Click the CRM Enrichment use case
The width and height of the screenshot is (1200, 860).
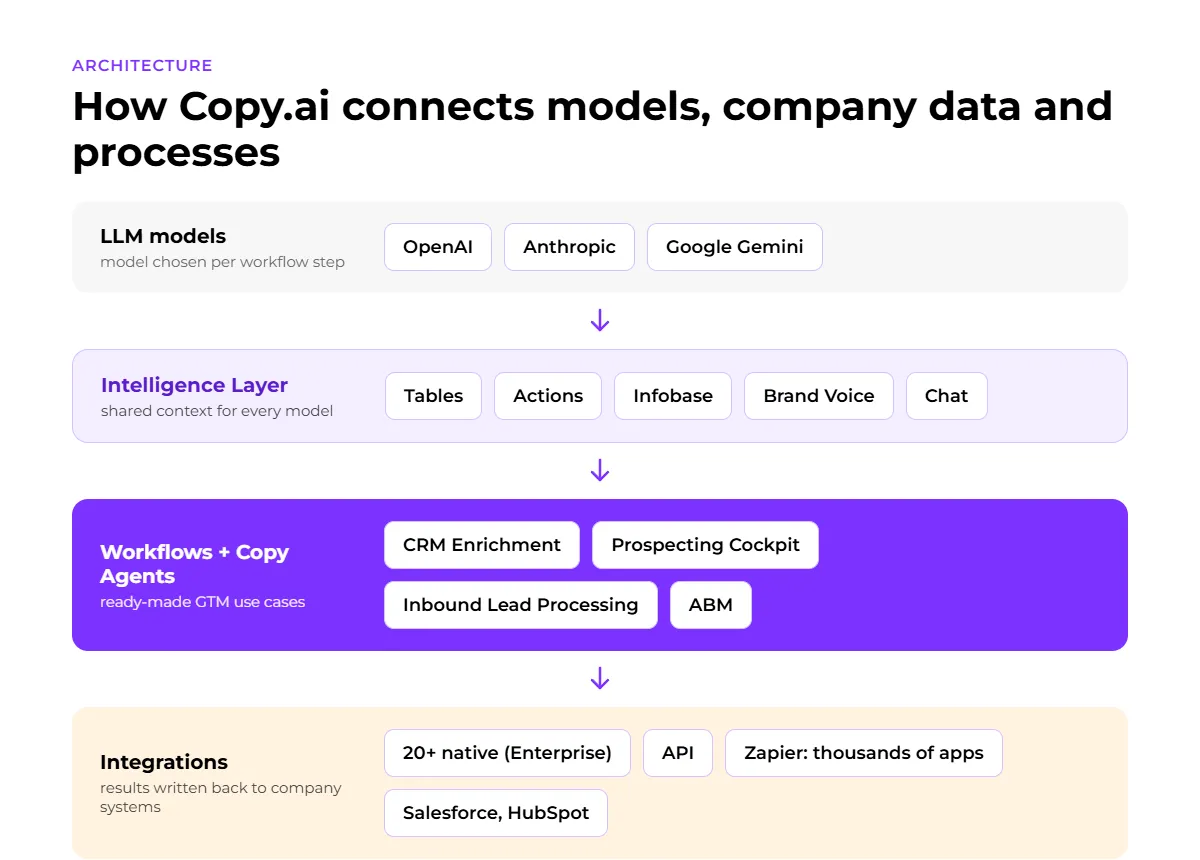pyautogui.click(x=482, y=545)
